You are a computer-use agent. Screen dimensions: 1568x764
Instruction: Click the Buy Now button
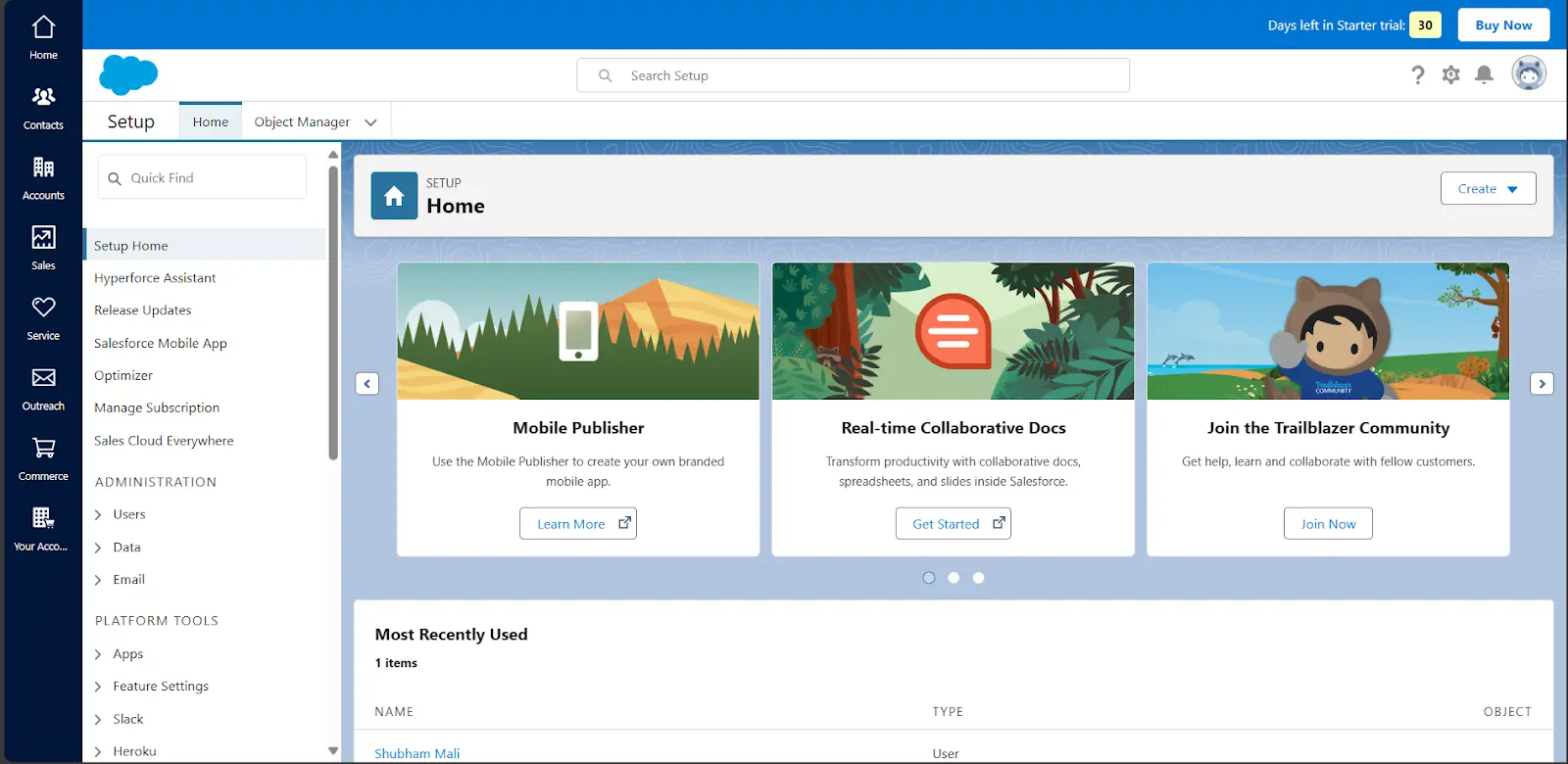point(1503,24)
